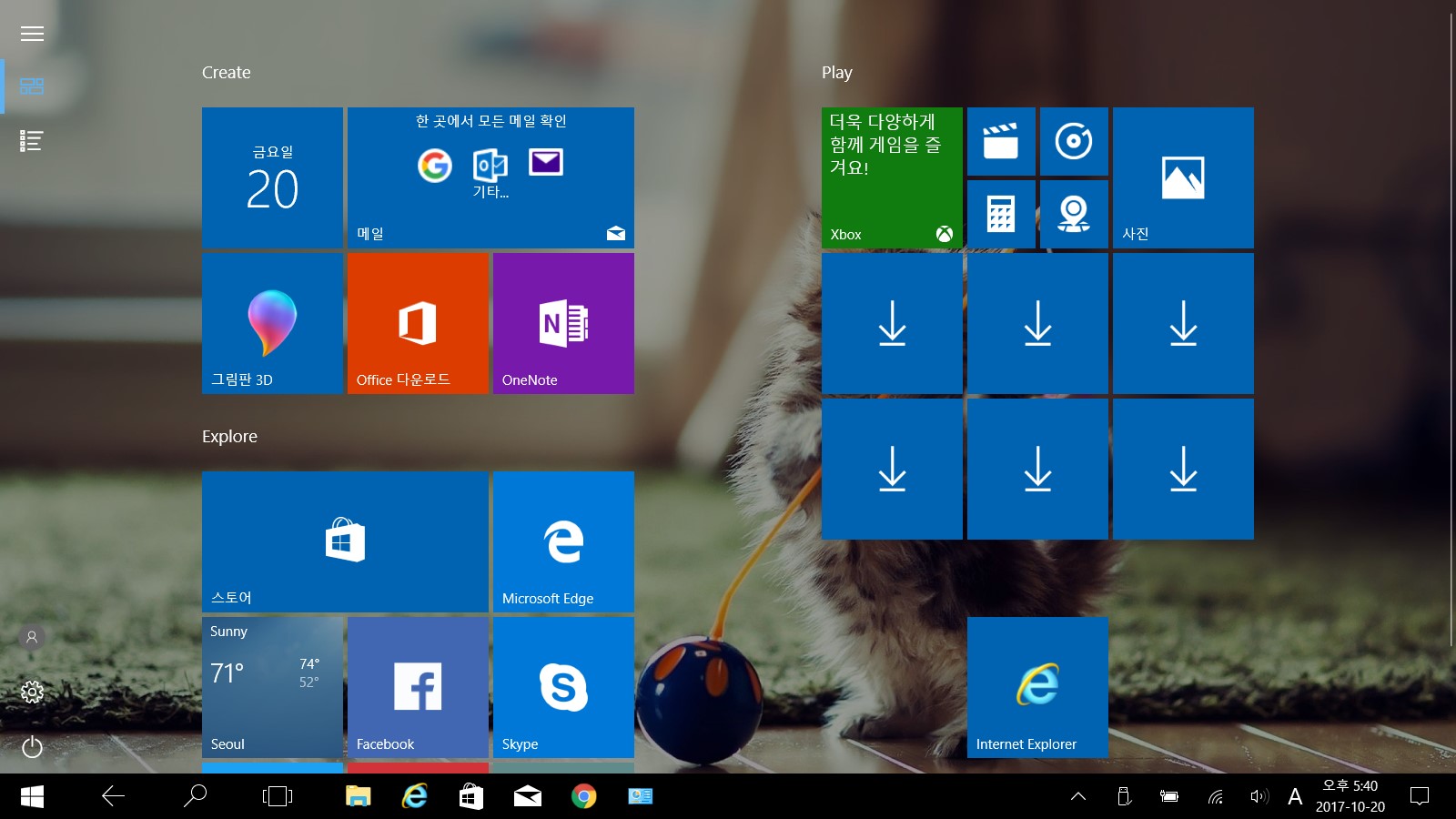
Task: Open the calendar tile showing 20
Action: coord(272,177)
